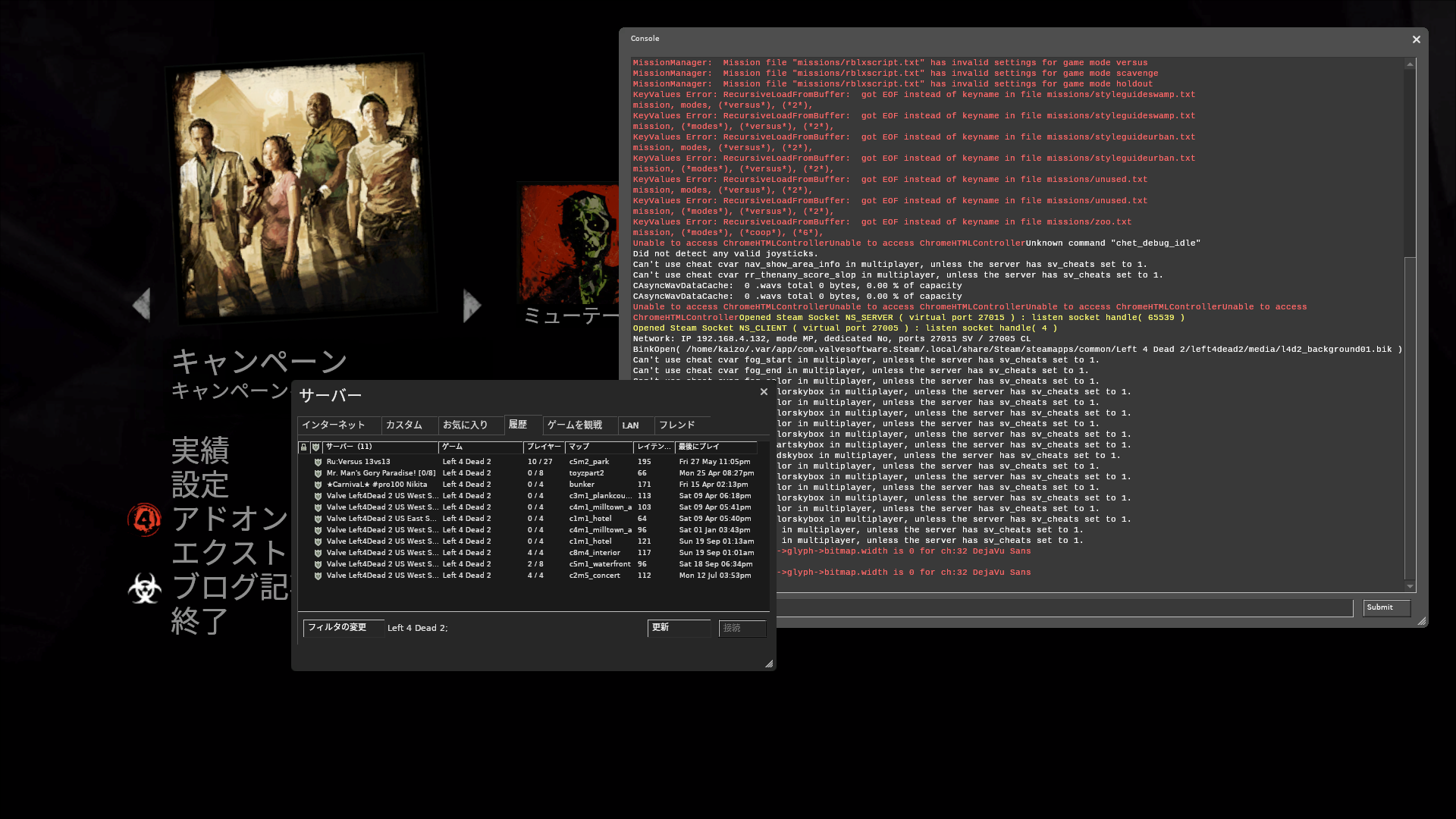Viewport: 1456px width, 819px height.
Task: Open the お気に入り tab
Action: pyautogui.click(x=465, y=425)
